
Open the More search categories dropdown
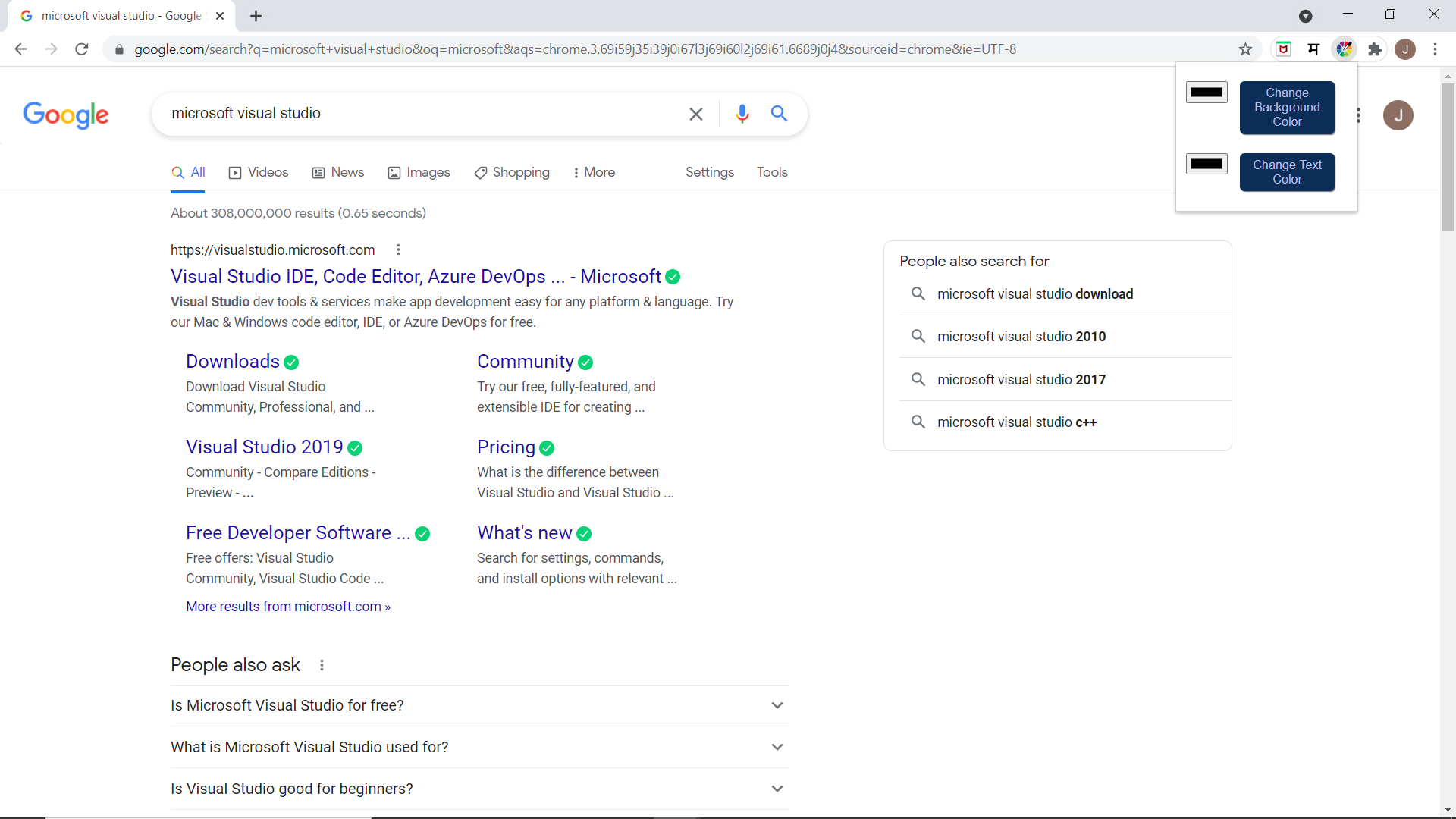[594, 173]
